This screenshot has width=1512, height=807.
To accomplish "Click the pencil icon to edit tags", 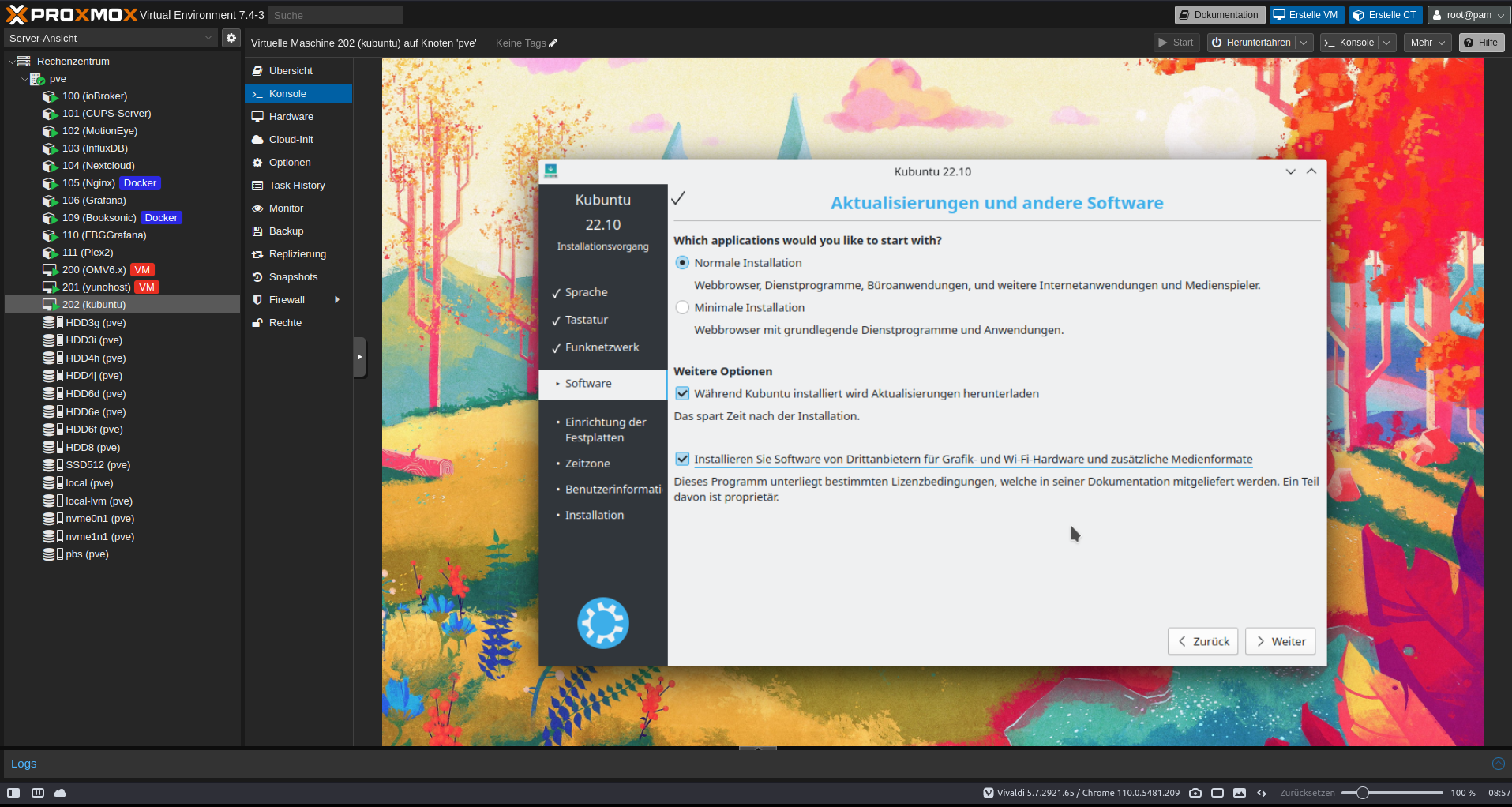I will click(553, 43).
